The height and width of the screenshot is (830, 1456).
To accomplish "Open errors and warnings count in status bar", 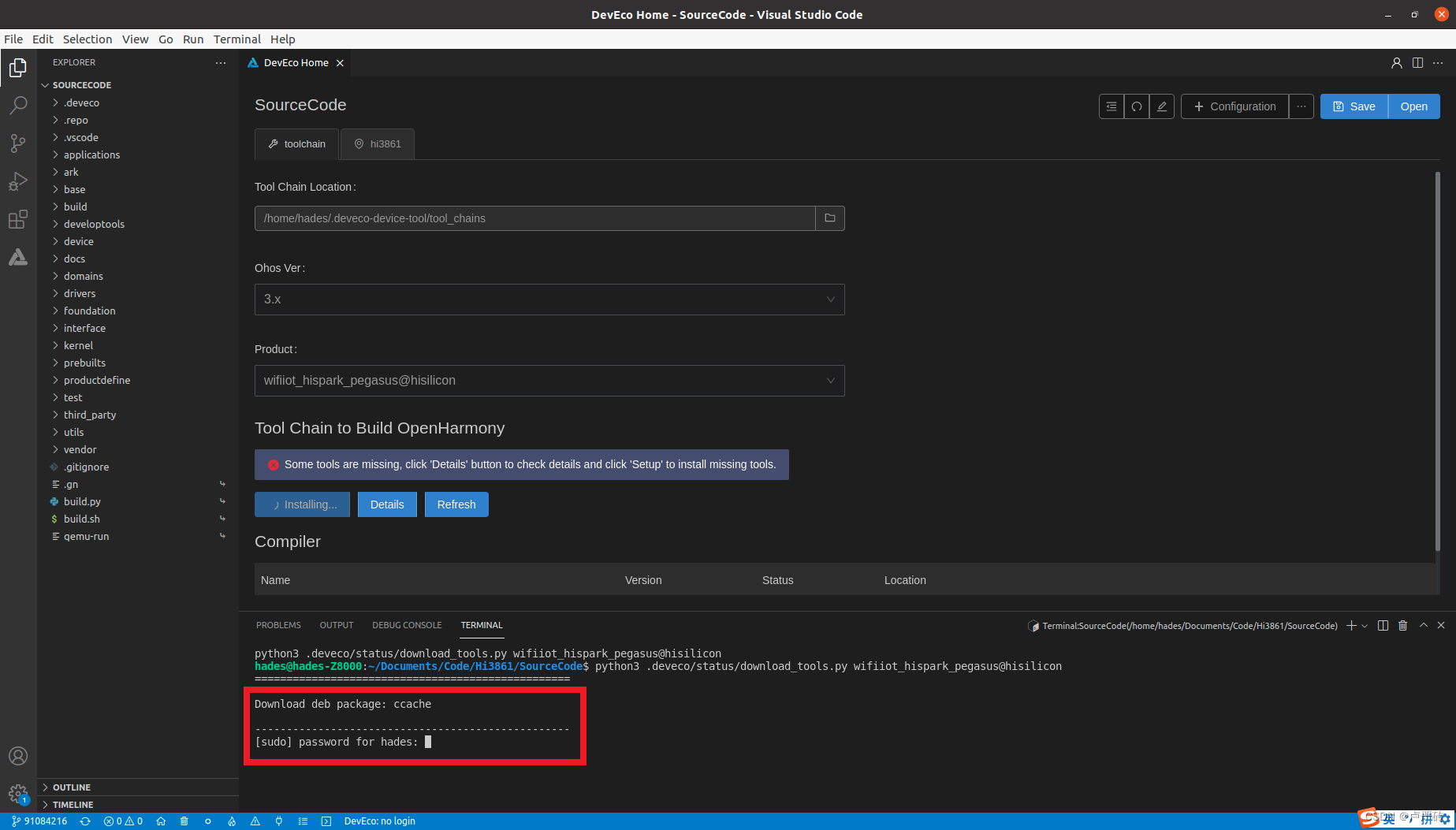I will click(123, 821).
